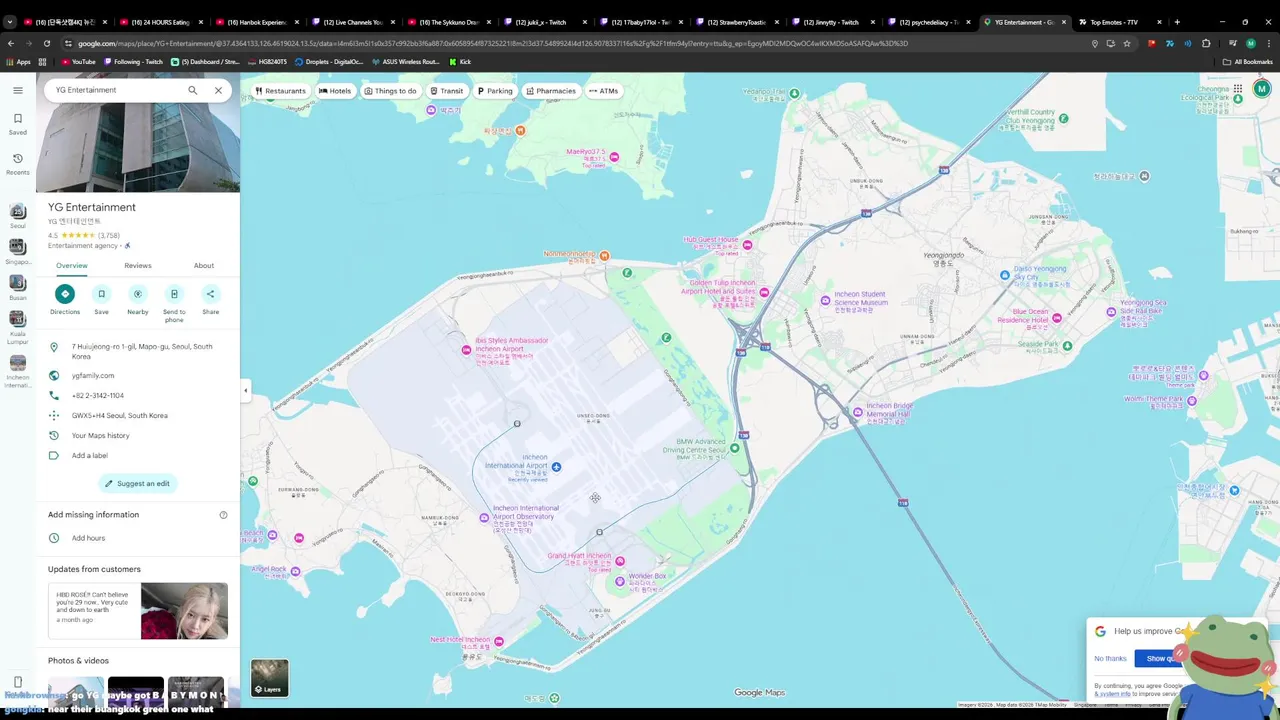This screenshot has width=1280, height=720.
Task: Click the Suggest an edit button
Action: point(138,484)
